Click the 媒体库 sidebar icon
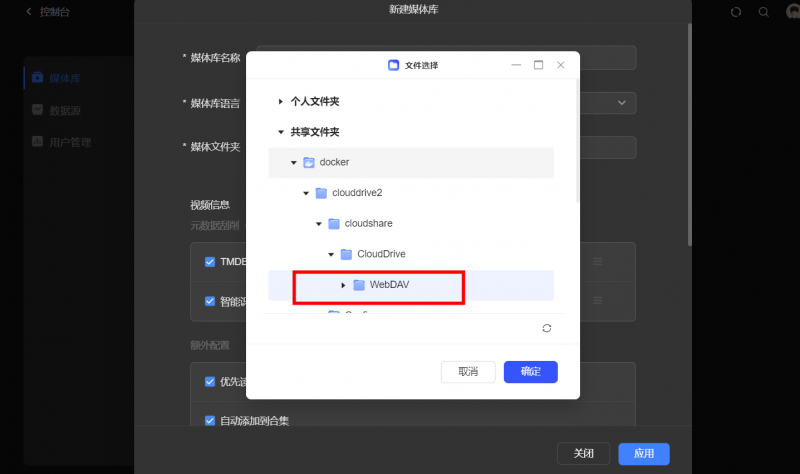800x474 pixels. [37, 78]
